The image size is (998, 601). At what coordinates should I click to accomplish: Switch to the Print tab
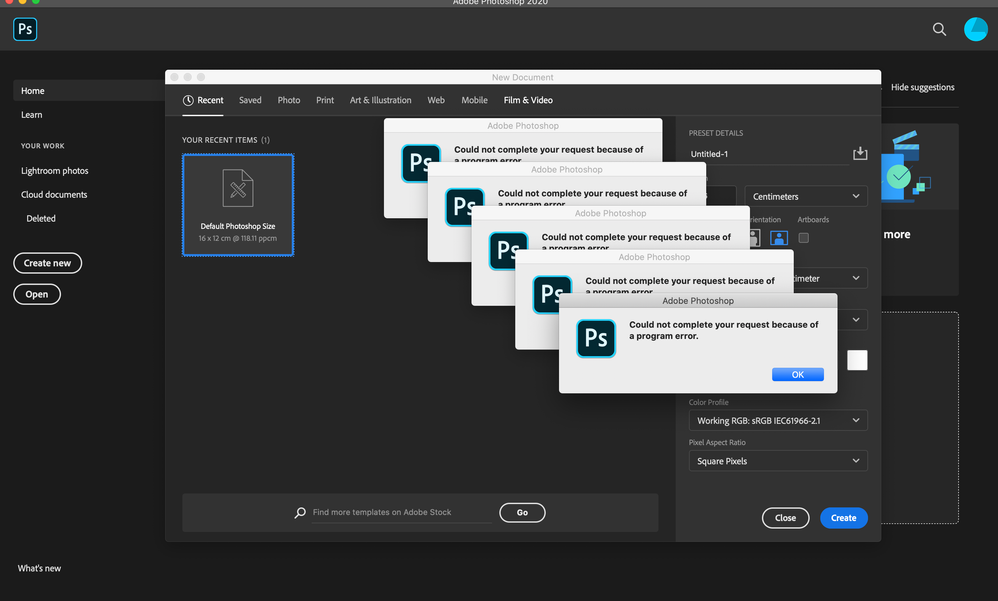(x=325, y=101)
